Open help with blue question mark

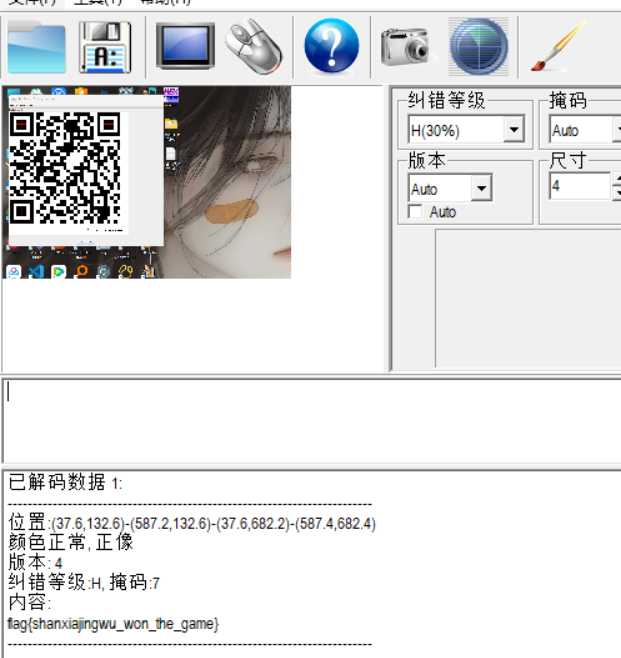pyautogui.click(x=331, y=46)
